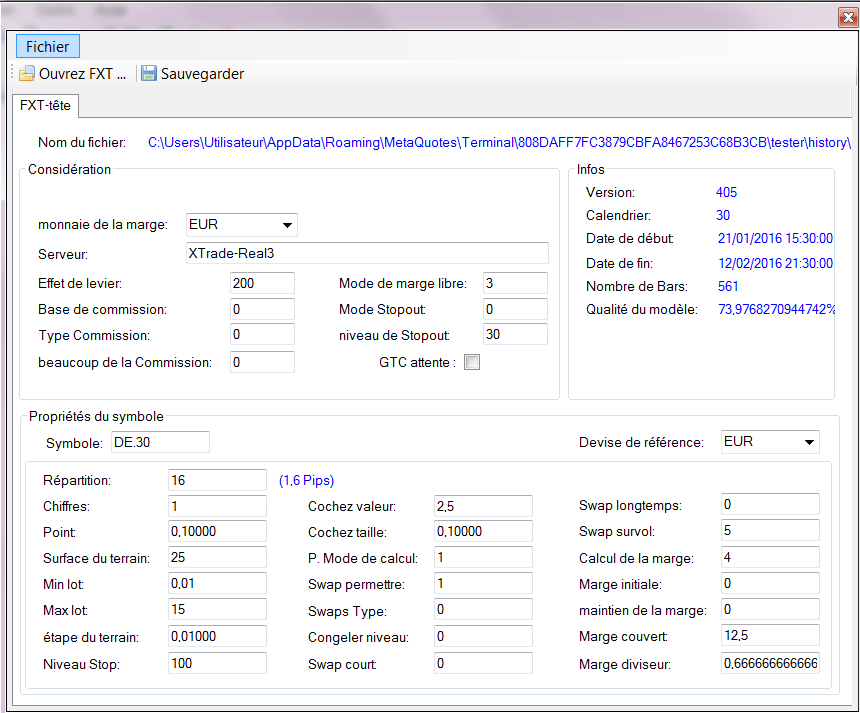Click the P. Mode de calcul field
The image size is (860, 713).
pos(483,557)
